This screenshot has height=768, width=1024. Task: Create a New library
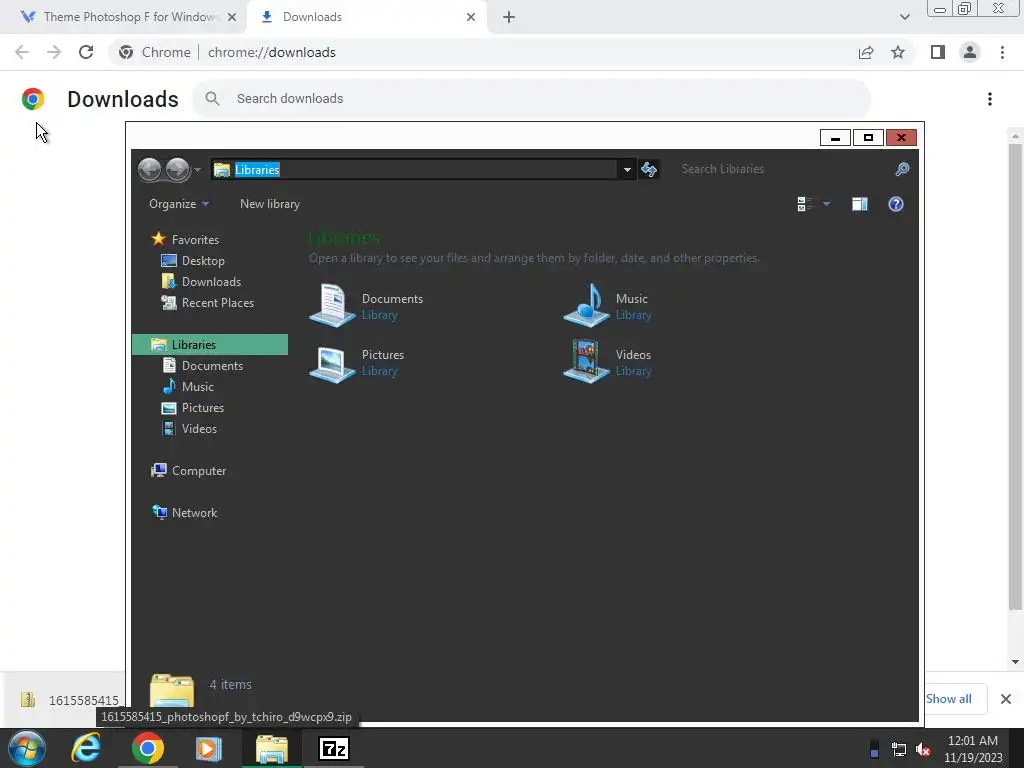point(270,204)
